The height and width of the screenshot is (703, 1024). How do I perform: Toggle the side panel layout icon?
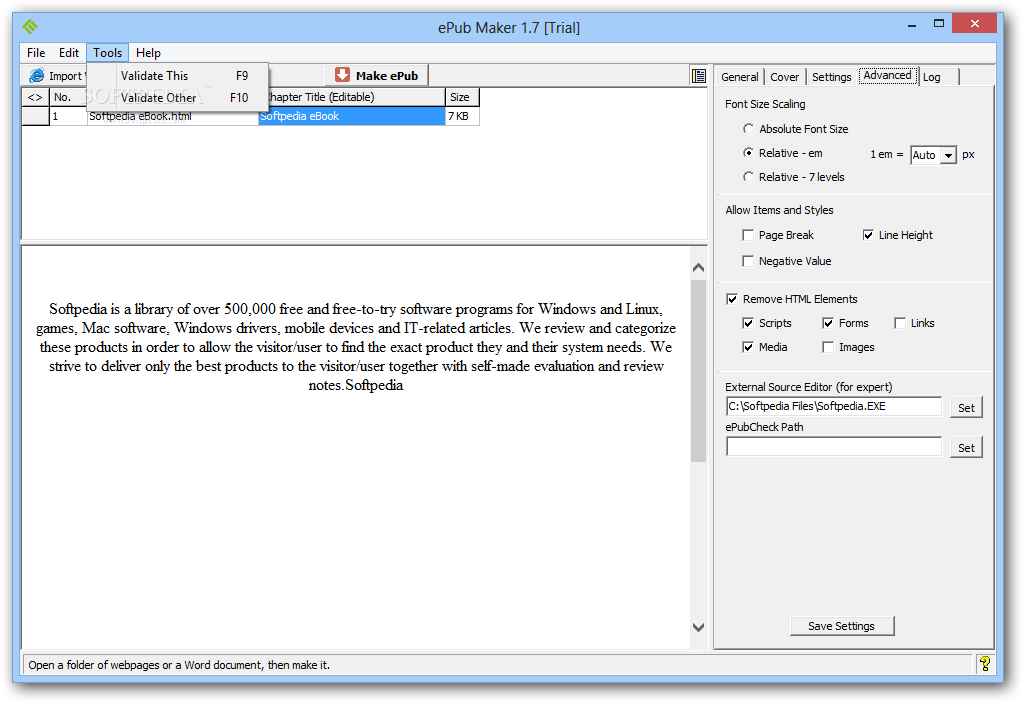[699, 76]
